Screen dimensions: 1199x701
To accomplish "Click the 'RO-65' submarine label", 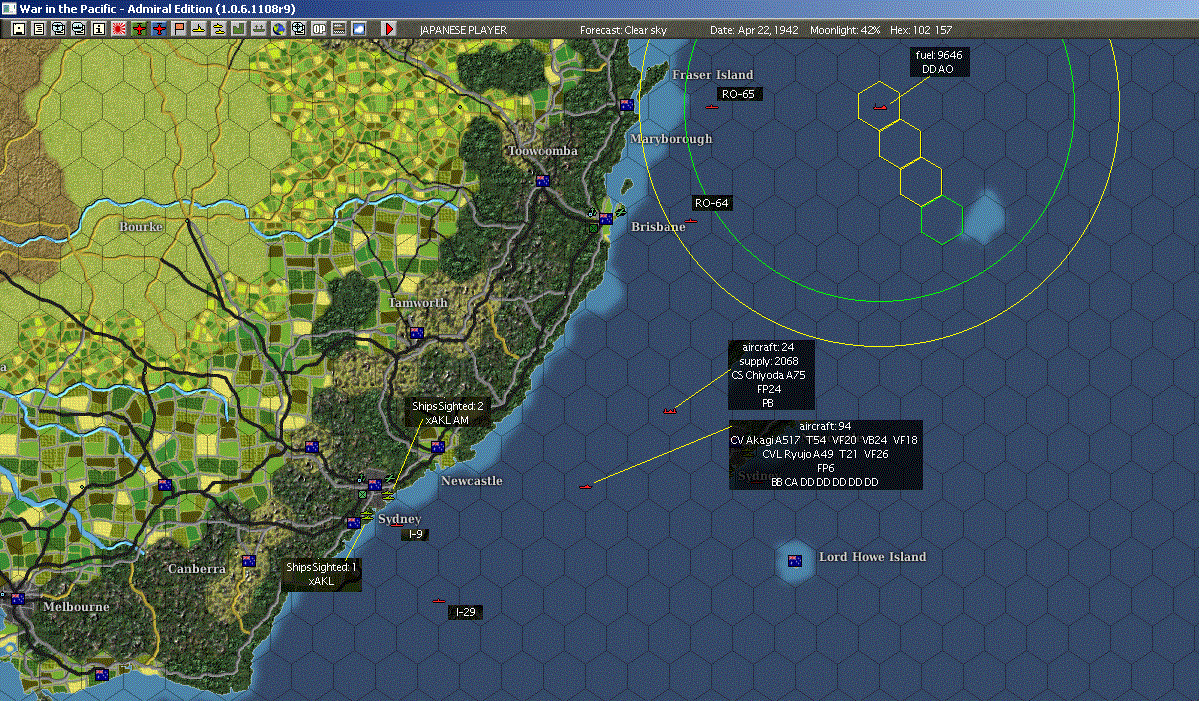I will pos(739,94).
